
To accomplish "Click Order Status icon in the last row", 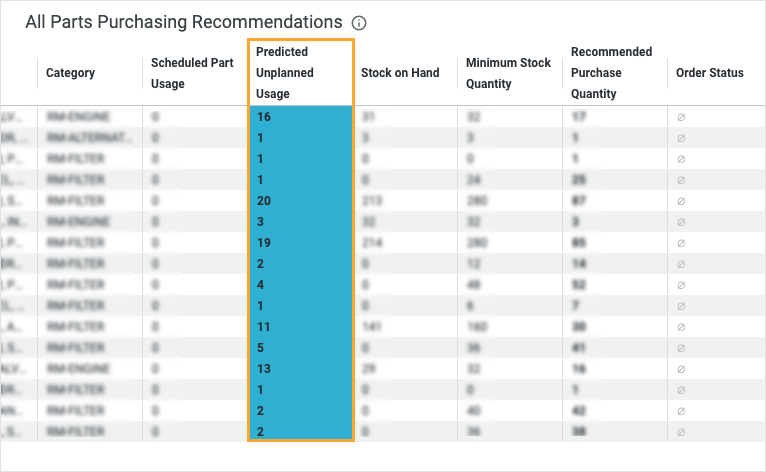I will coord(681,432).
